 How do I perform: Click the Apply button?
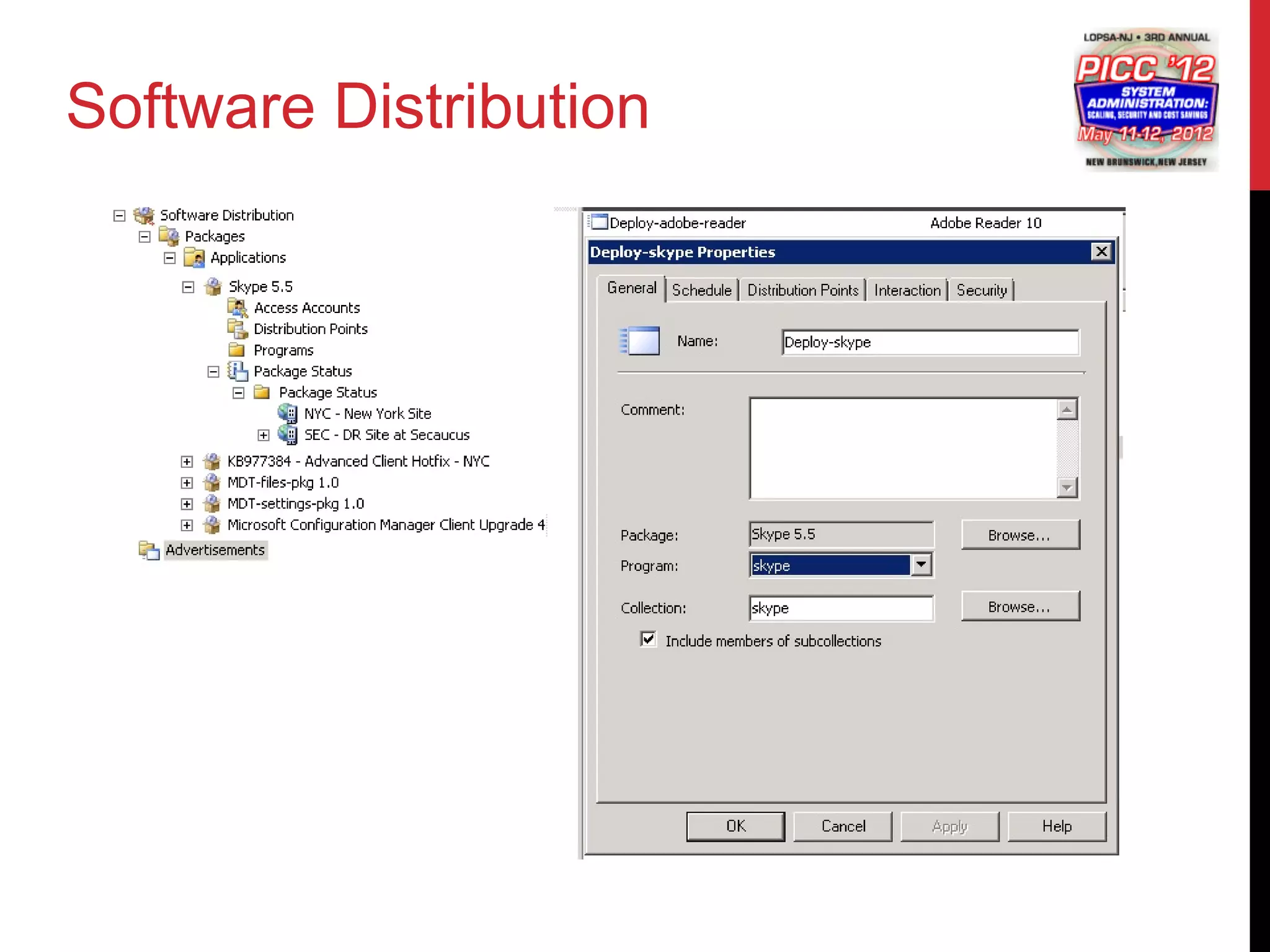tap(949, 826)
